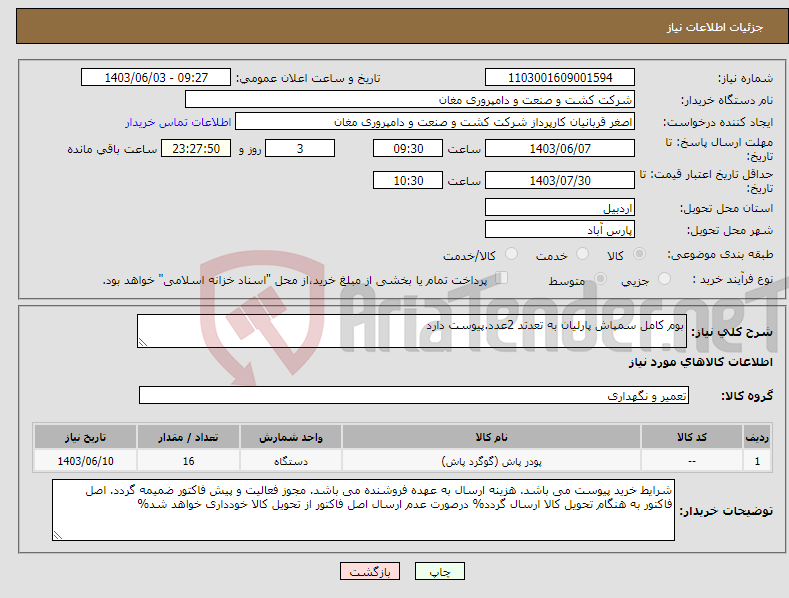Click the تعداد / مقدار column header
The height and width of the screenshot is (598, 789).
pos(188,437)
